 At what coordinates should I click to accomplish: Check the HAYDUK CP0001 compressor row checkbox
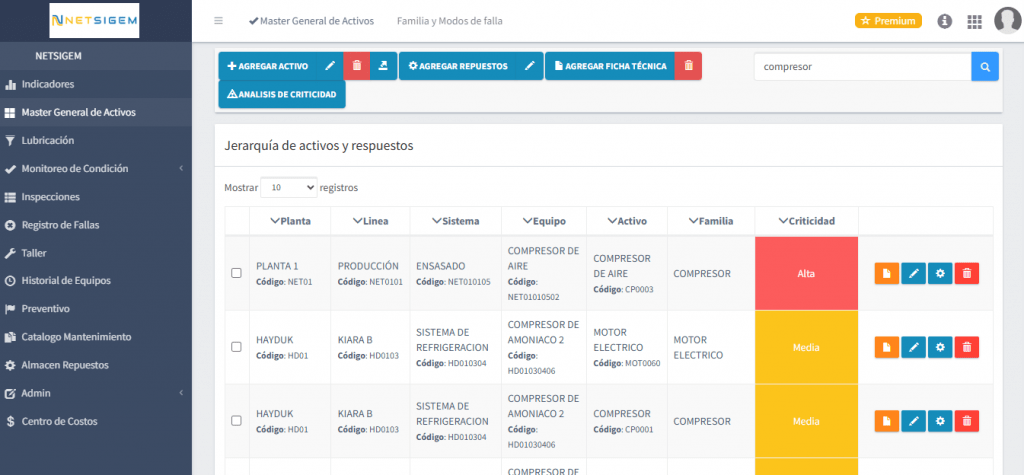pos(236,421)
